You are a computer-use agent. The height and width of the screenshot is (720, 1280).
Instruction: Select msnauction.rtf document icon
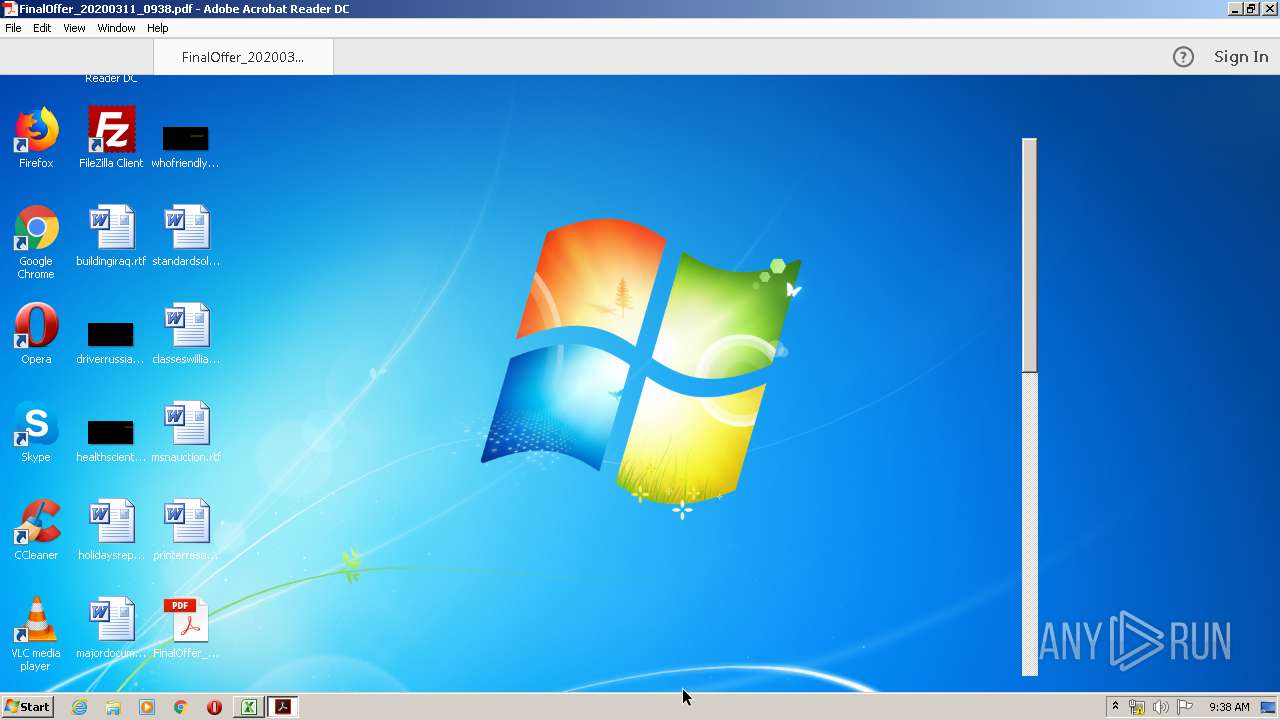pos(186,432)
